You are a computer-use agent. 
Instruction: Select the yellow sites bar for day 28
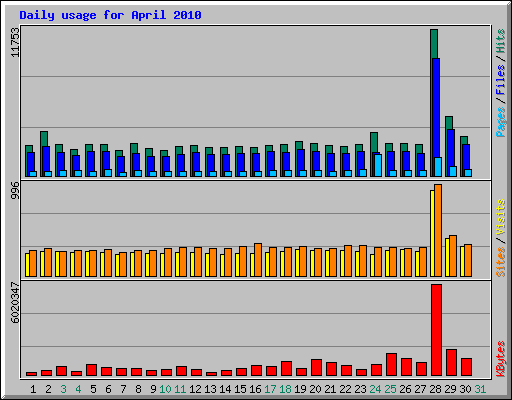point(432,233)
